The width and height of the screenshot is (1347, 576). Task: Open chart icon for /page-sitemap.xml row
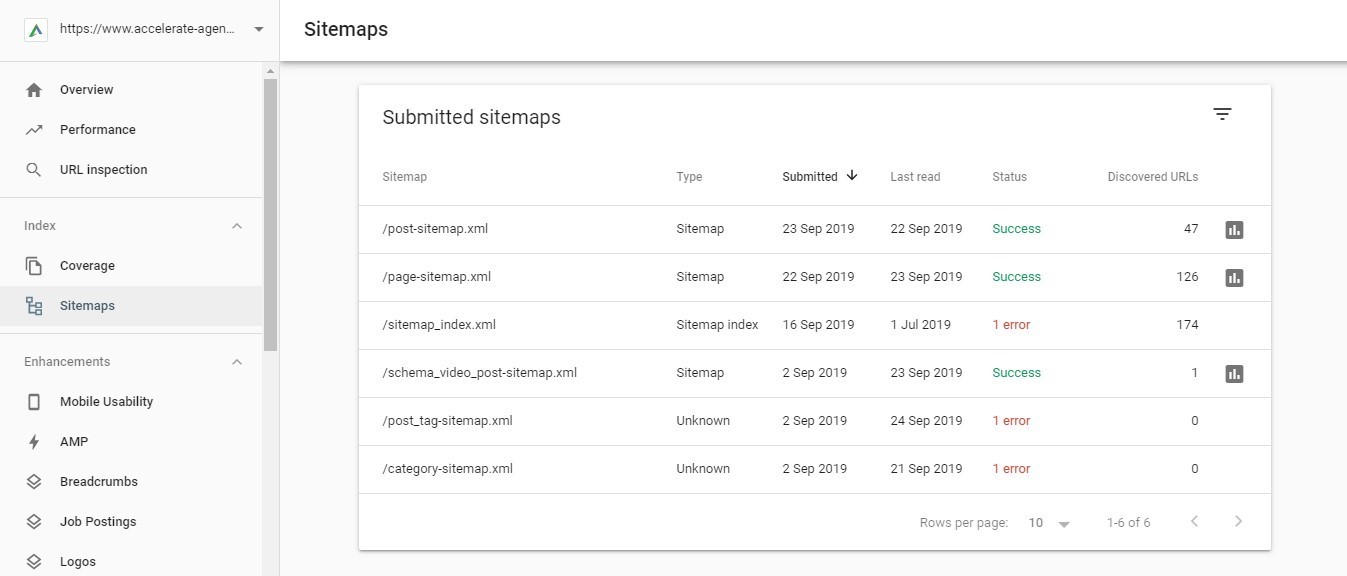point(1234,278)
